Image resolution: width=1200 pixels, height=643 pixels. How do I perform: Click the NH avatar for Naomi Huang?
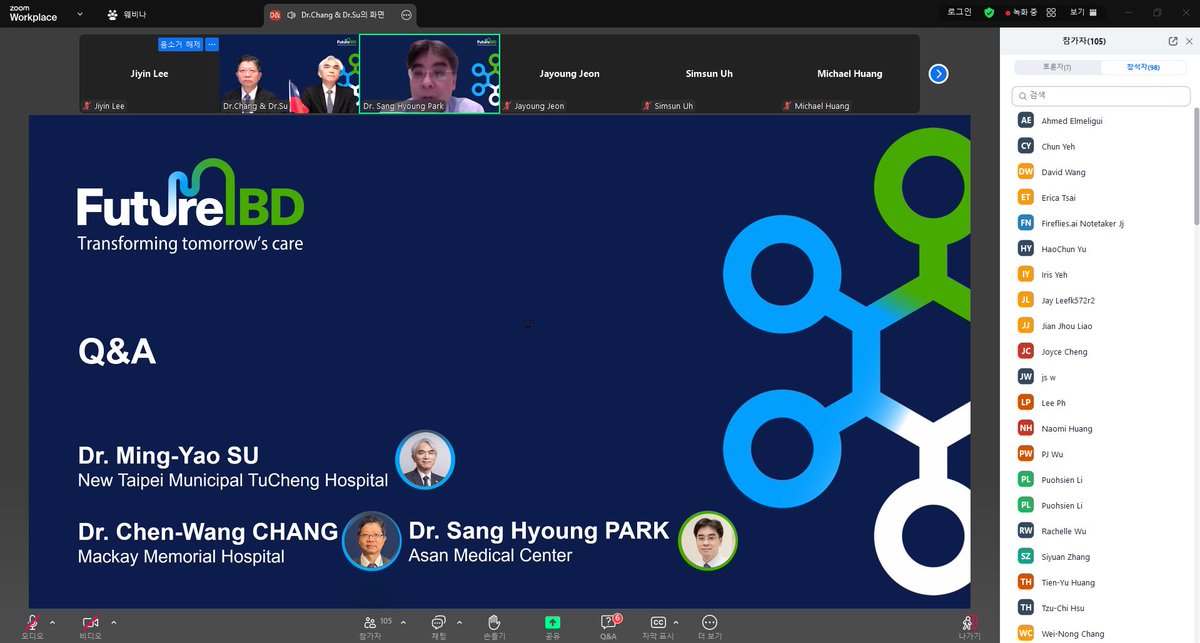pyautogui.click(x=1026, y=428)
